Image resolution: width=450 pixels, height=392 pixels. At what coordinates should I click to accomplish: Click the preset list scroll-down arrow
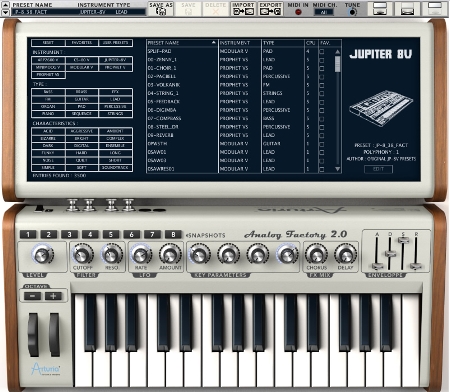pyautogui.click(x=337, y=169)
